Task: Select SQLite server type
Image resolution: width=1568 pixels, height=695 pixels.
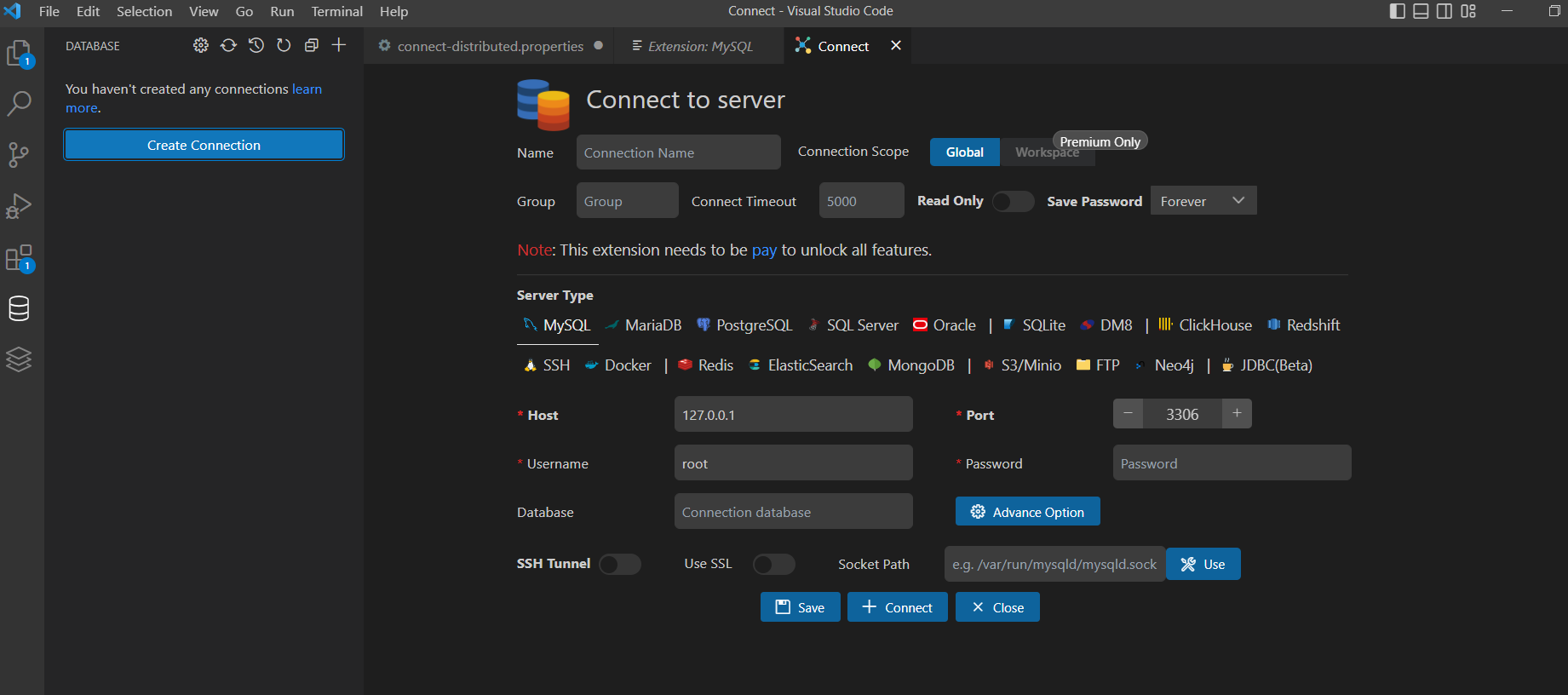Action: point(1034,325)
